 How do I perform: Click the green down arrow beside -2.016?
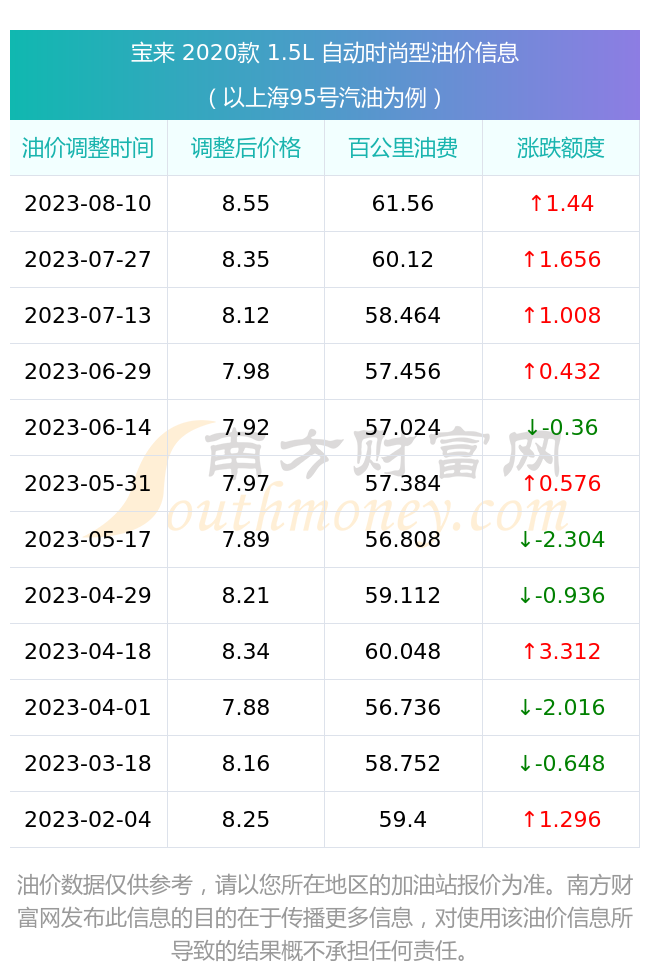[x=525, y=708]
